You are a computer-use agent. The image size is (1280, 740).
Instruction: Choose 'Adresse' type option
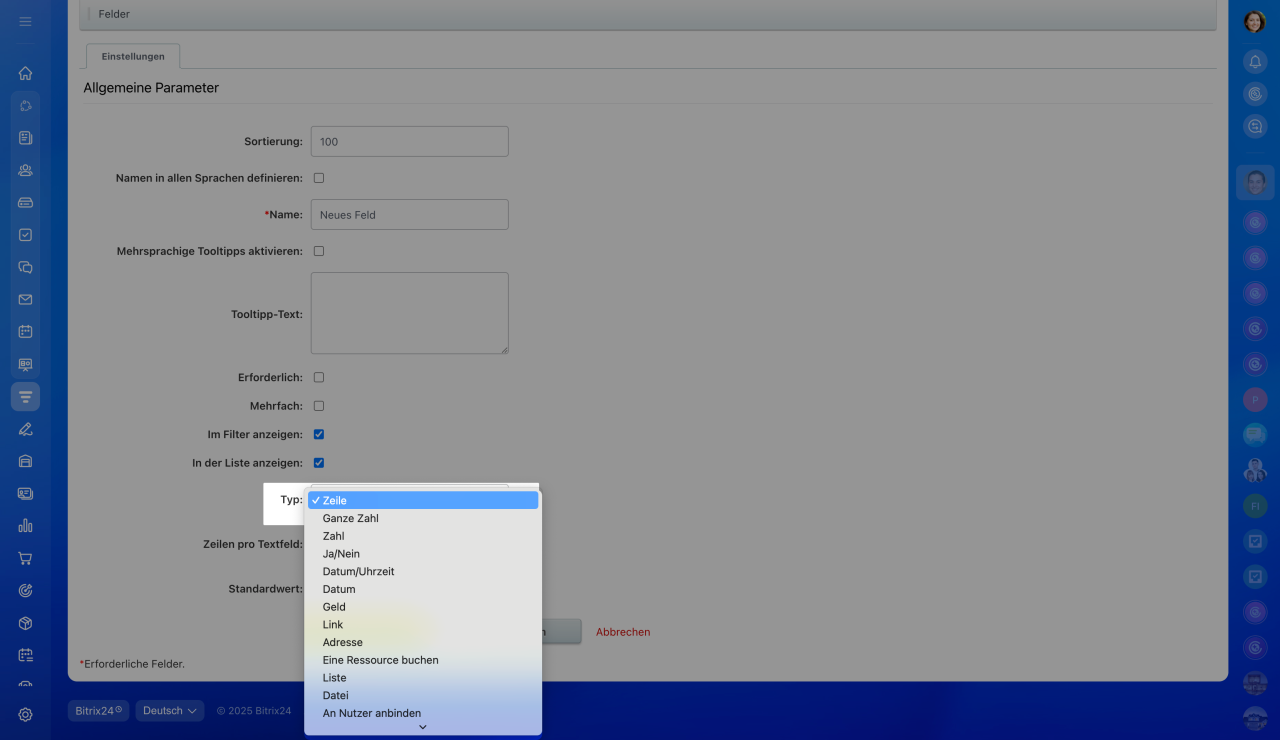423,642
